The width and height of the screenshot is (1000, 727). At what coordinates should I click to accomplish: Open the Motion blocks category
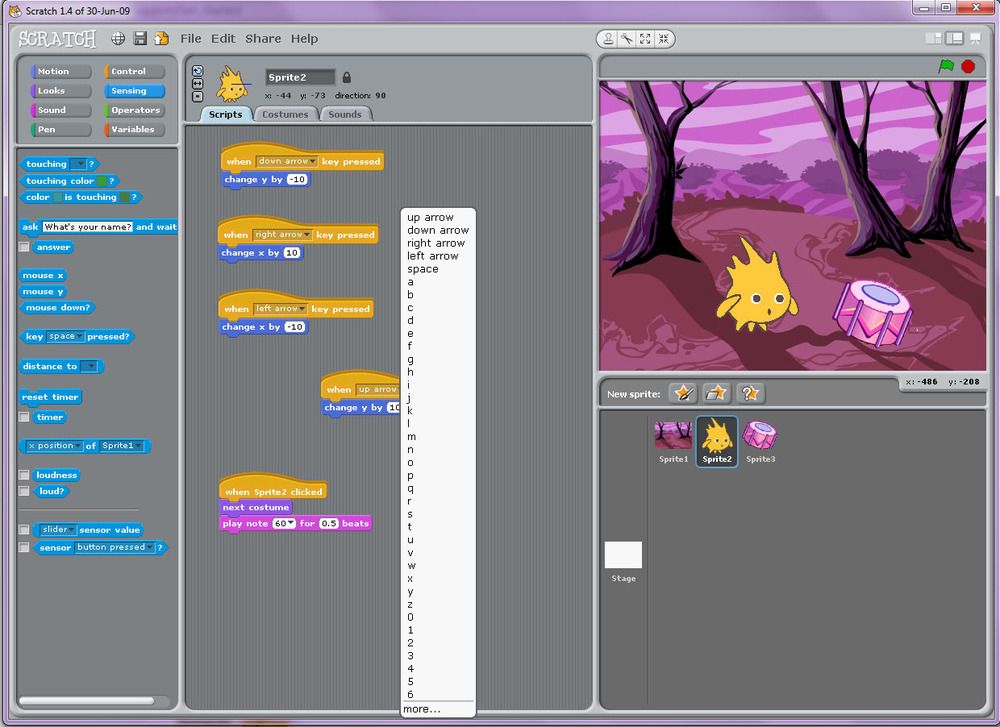[x=61, y=71]
